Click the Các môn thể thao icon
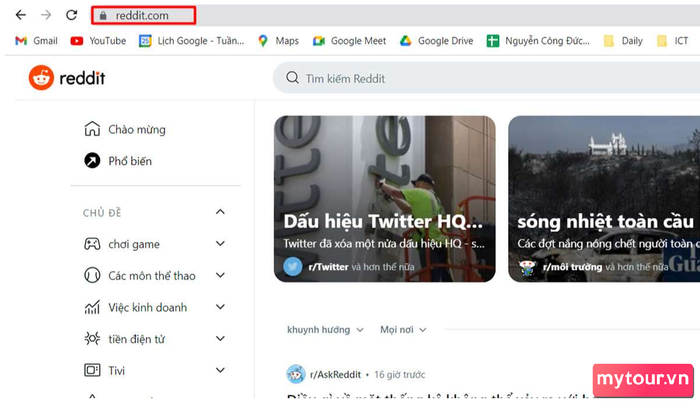 coord(92,276)
